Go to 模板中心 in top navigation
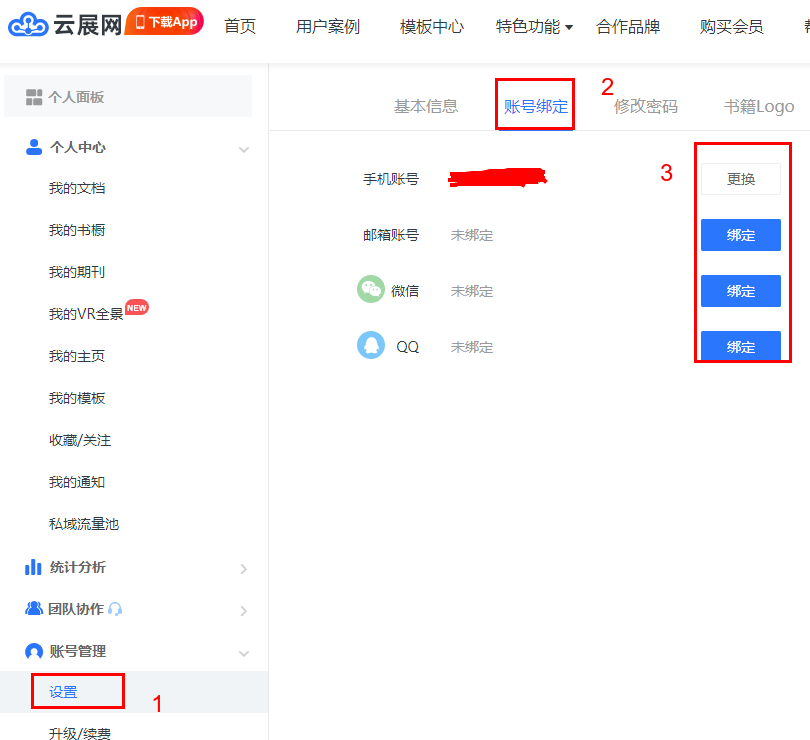Image resolution: width=810 pixels, height=740 pixels. click(x=431, y=27)
